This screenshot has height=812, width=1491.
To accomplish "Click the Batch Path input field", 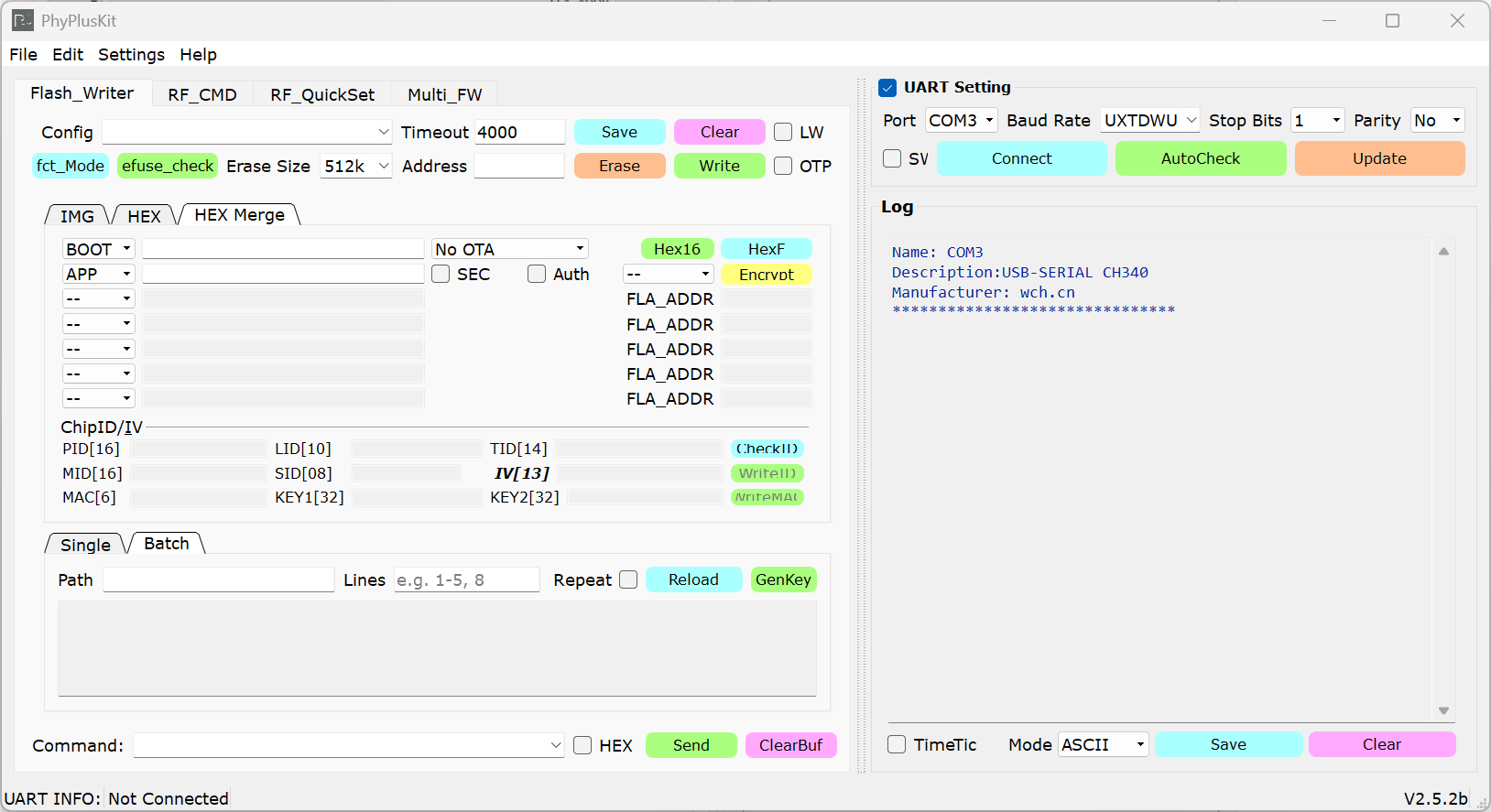I will [219, 579].
